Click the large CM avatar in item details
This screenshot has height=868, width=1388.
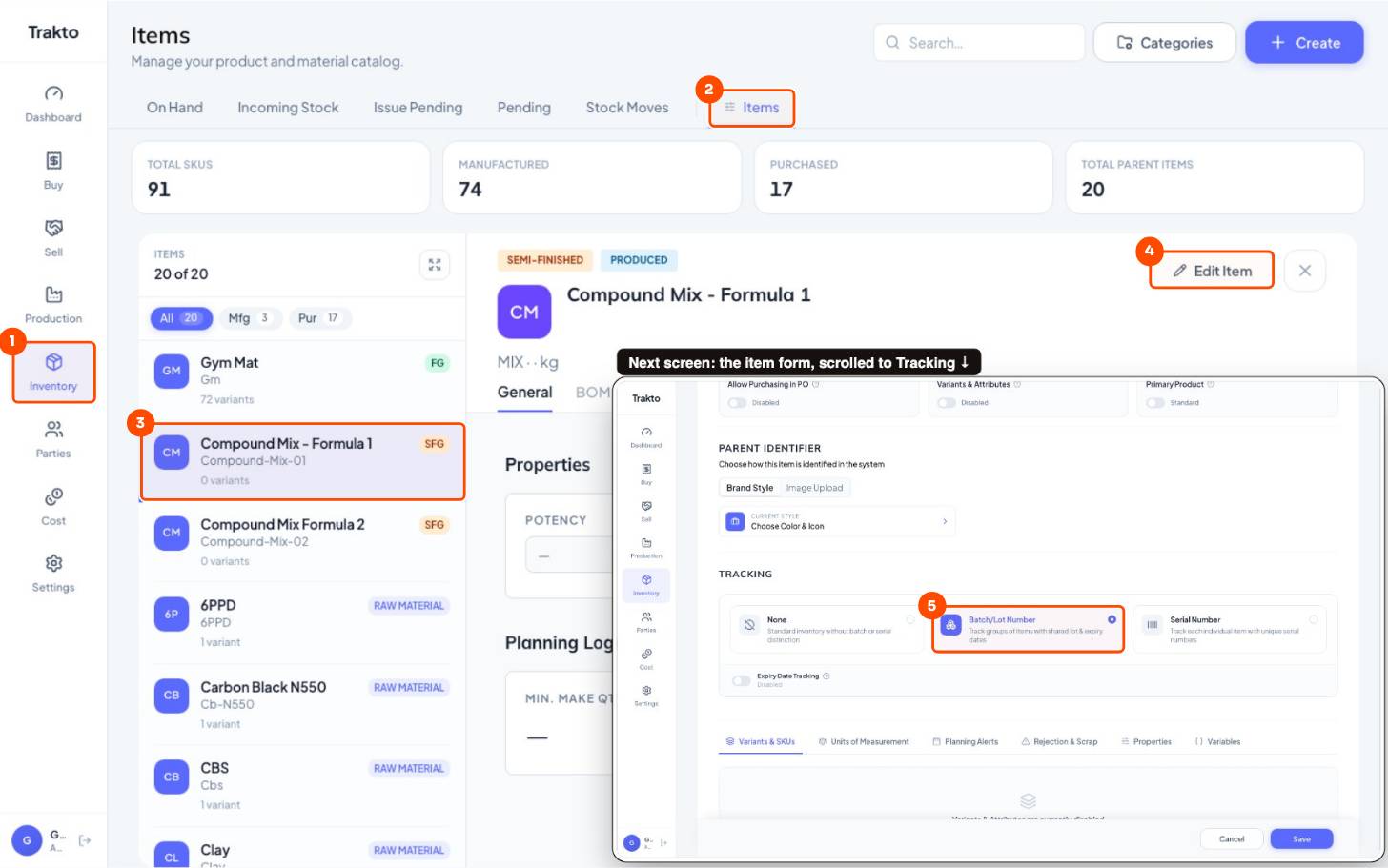click(x=524, y=312)
